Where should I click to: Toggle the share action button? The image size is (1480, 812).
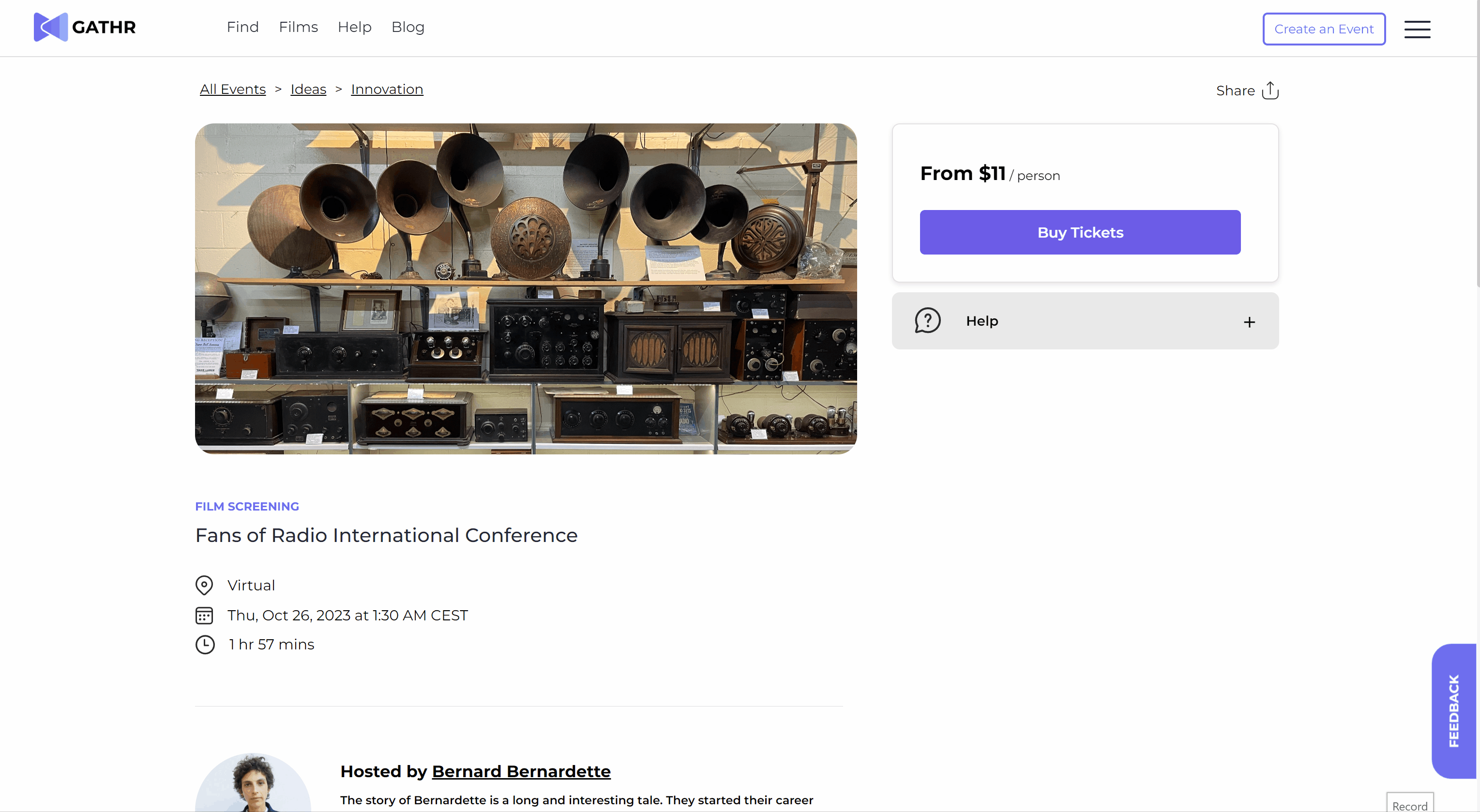point(1248,90)
